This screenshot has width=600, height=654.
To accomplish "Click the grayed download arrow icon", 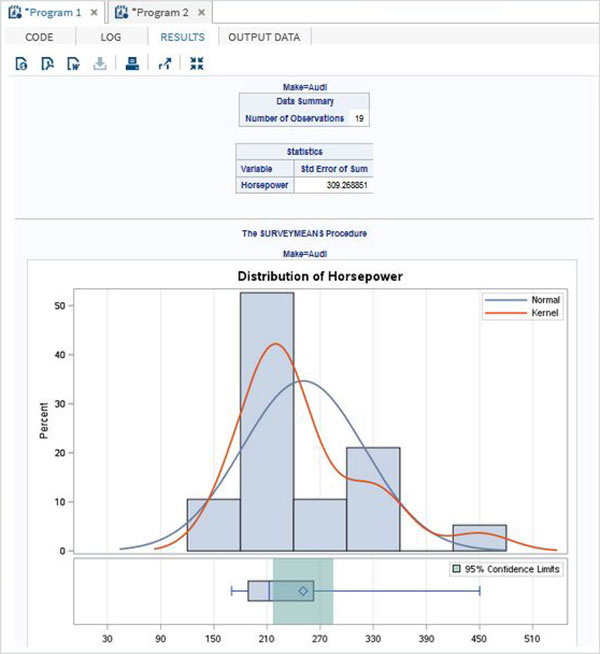I will pyautogui.click(x=100, y=64).
